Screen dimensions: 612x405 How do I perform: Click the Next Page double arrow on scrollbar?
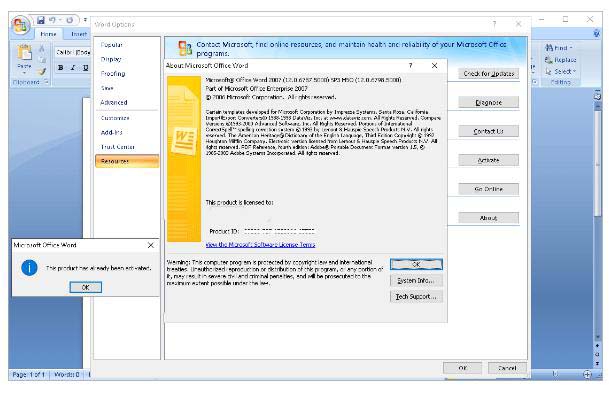[597, 363]
